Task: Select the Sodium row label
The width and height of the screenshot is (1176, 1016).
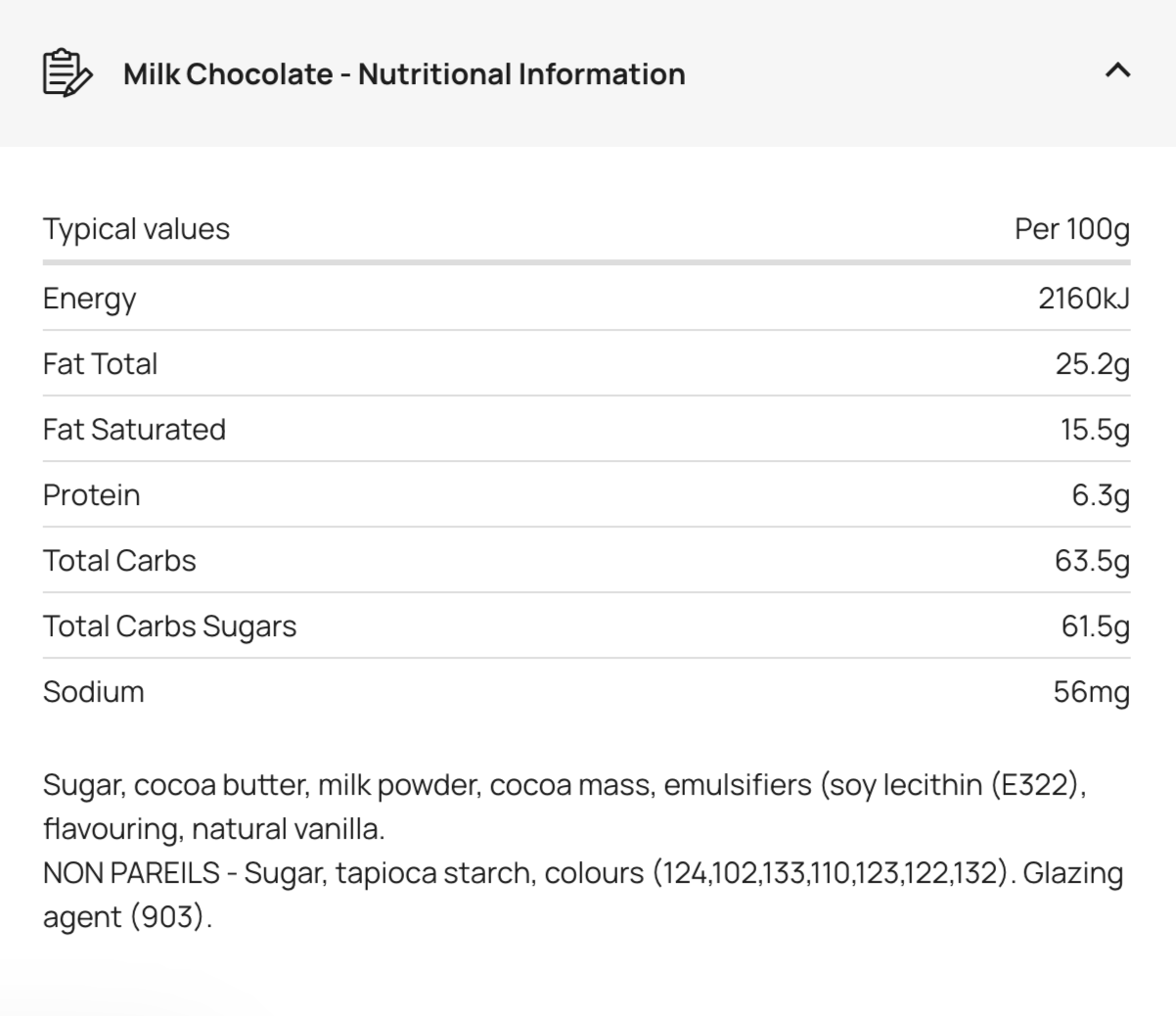Action: click(93, 692)
